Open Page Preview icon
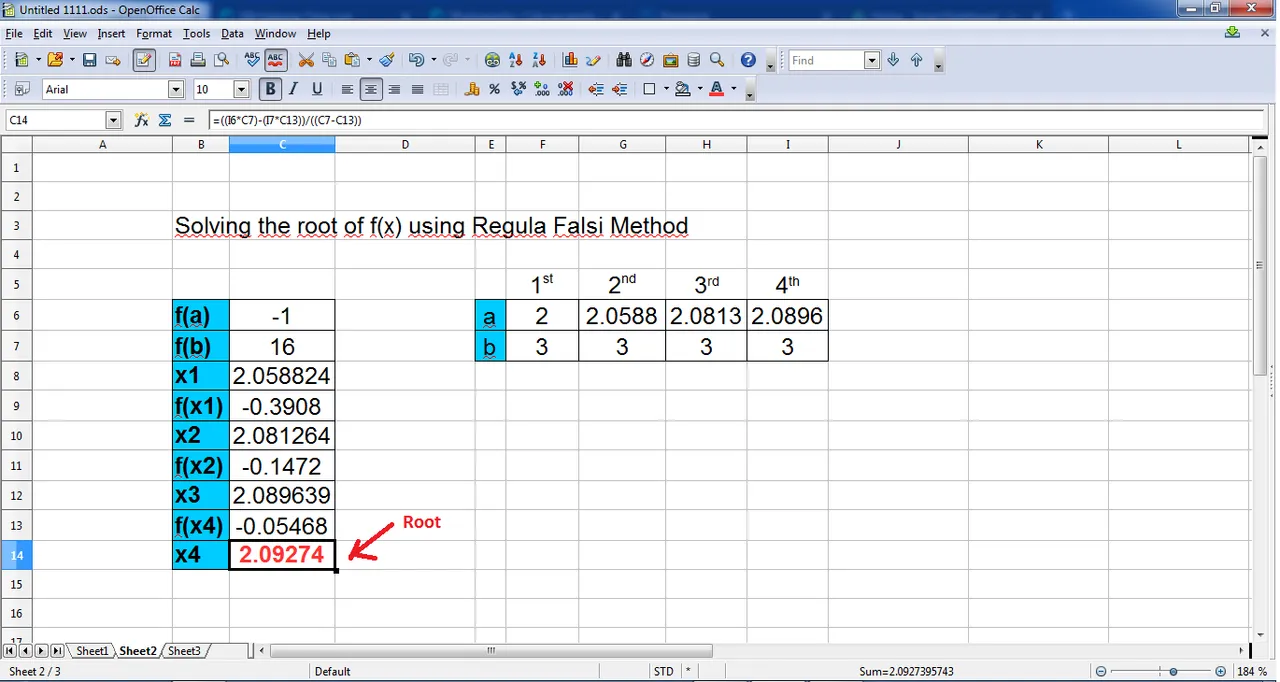Image resolution: width=1280 pixels, height=682 pixels. 222,61
